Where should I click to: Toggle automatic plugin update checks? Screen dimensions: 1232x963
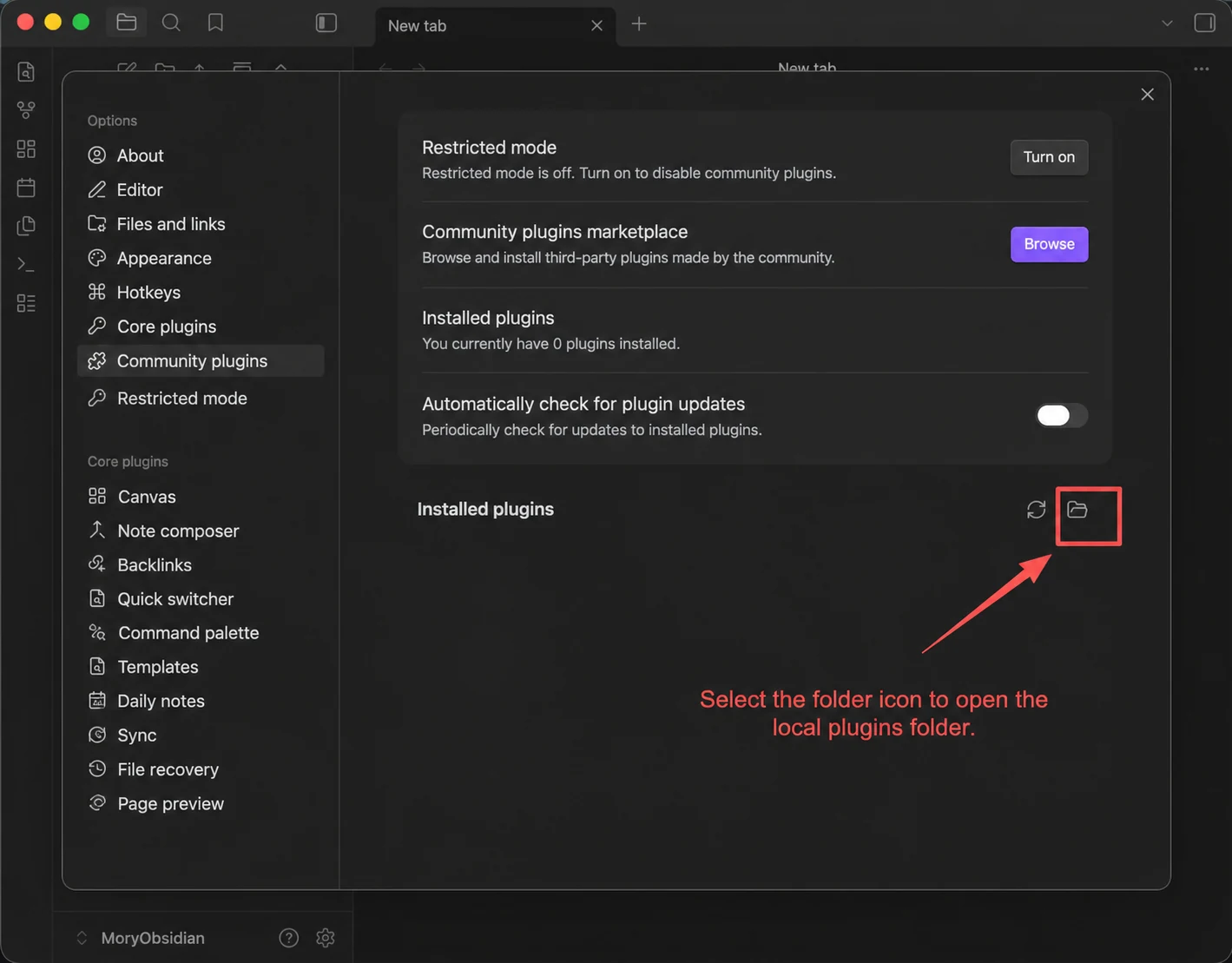coord(1062,415)
